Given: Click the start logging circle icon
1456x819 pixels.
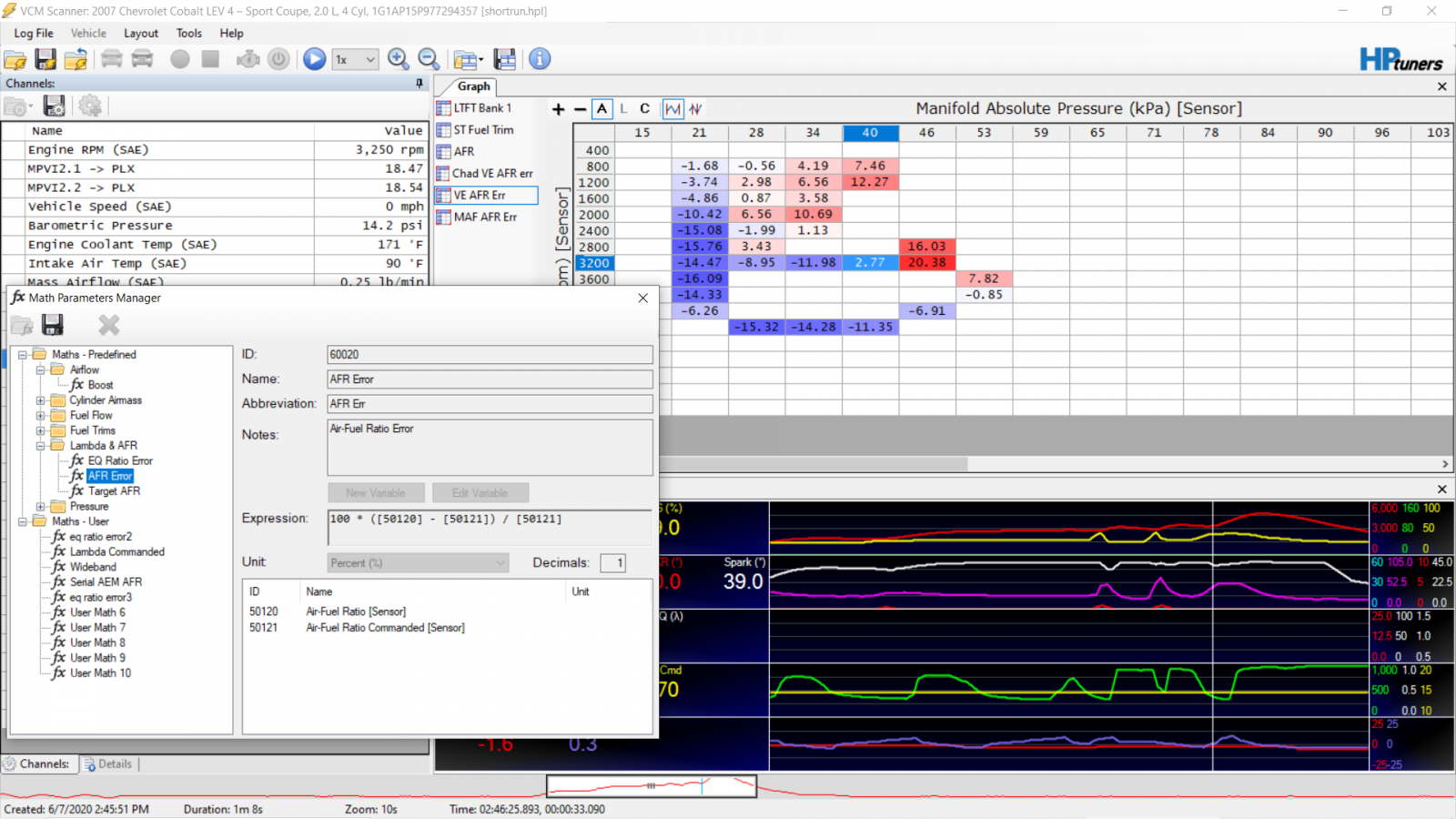Looking at the screenshot, I should (180, 59).
